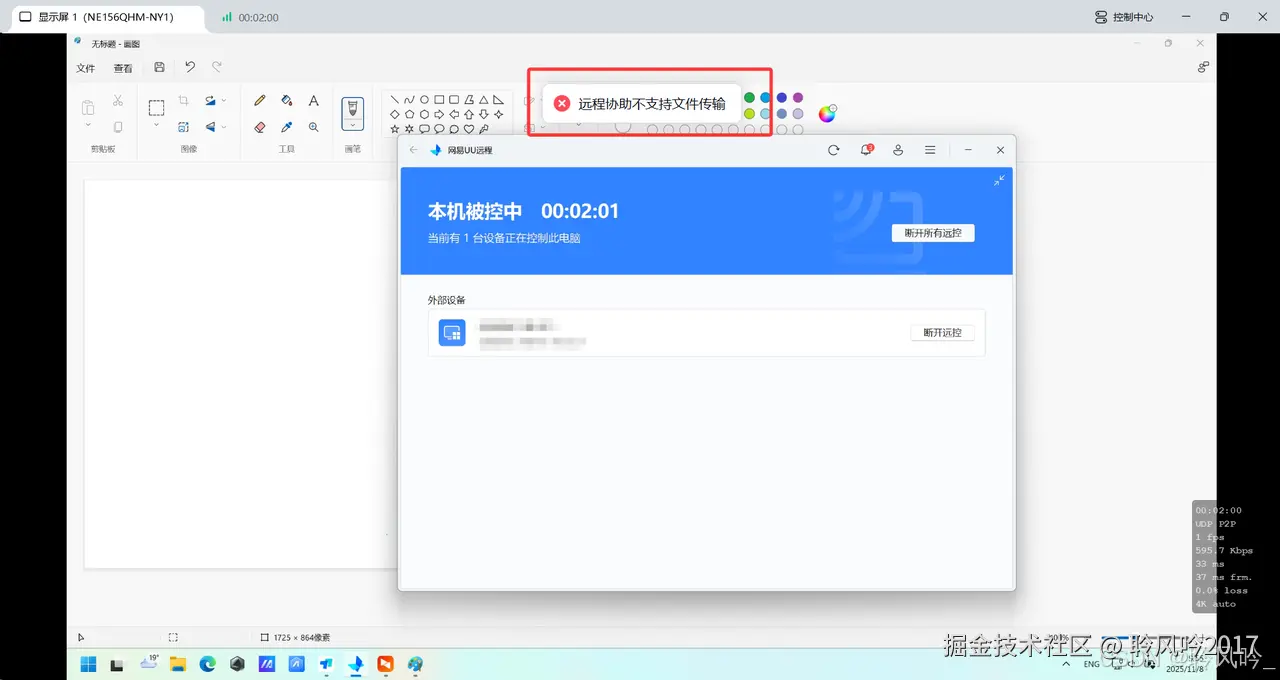Select the Text tool
This screenshot has width=1280, height=680.
point(314,100)
